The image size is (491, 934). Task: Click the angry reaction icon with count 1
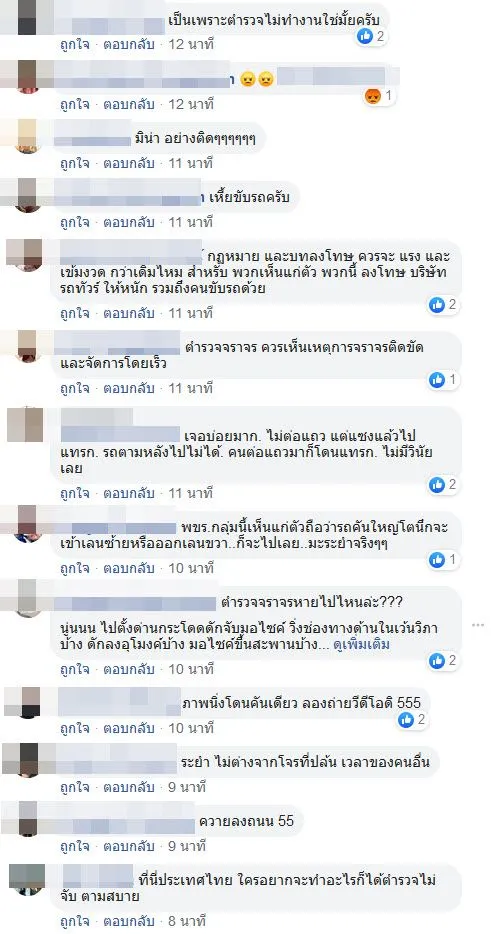click(372, 96)
